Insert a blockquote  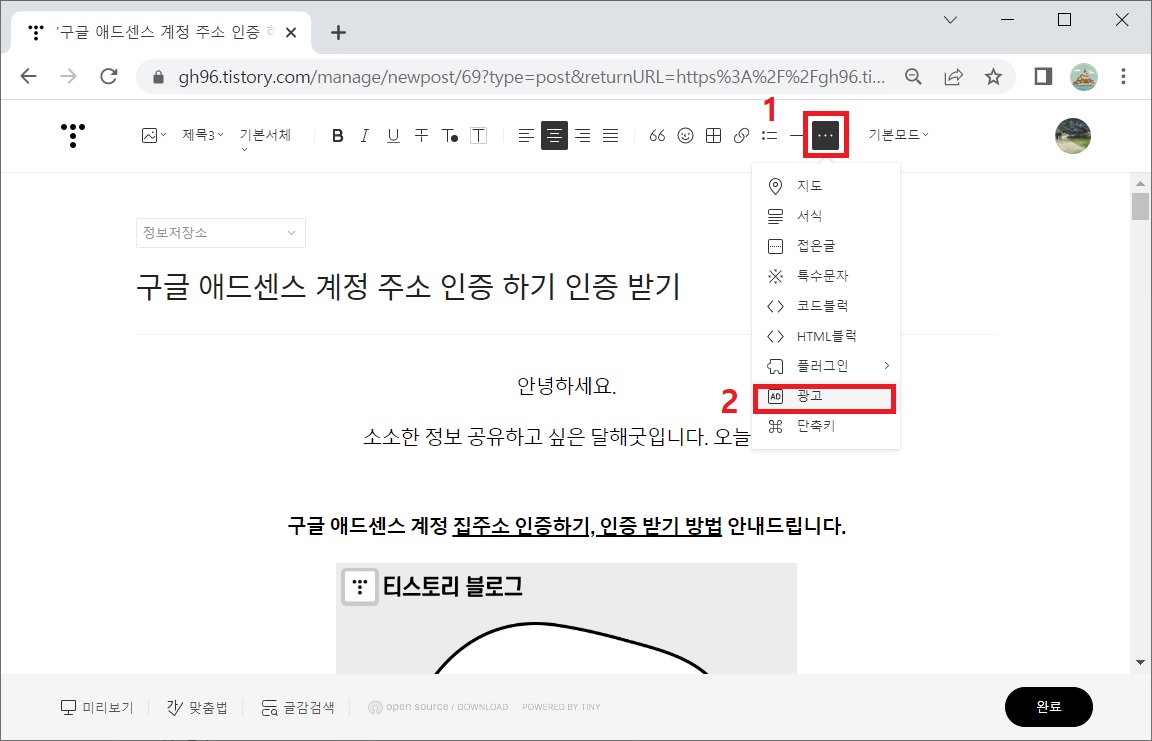[658, 135]
